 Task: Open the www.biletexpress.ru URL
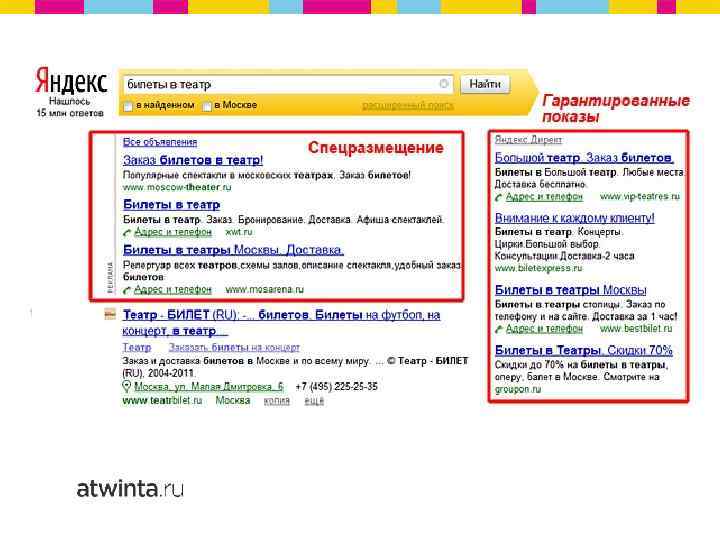tap(538, 268)
